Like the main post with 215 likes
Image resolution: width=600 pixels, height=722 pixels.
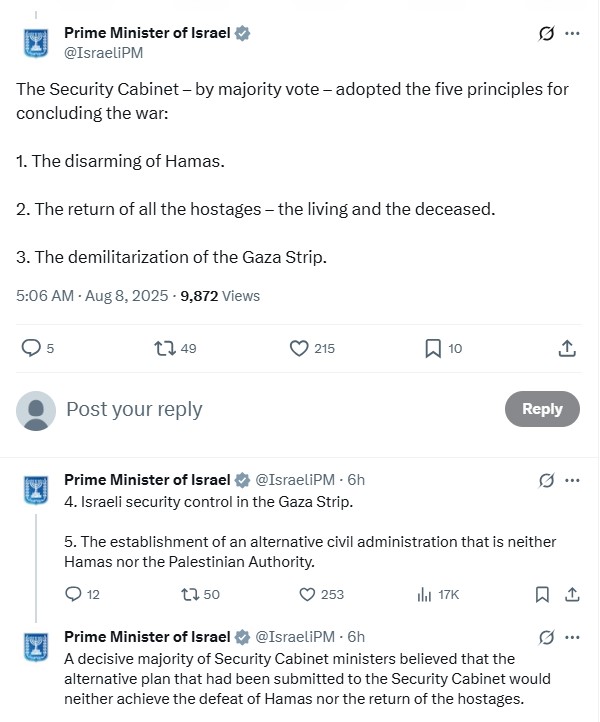coord(312,348)
